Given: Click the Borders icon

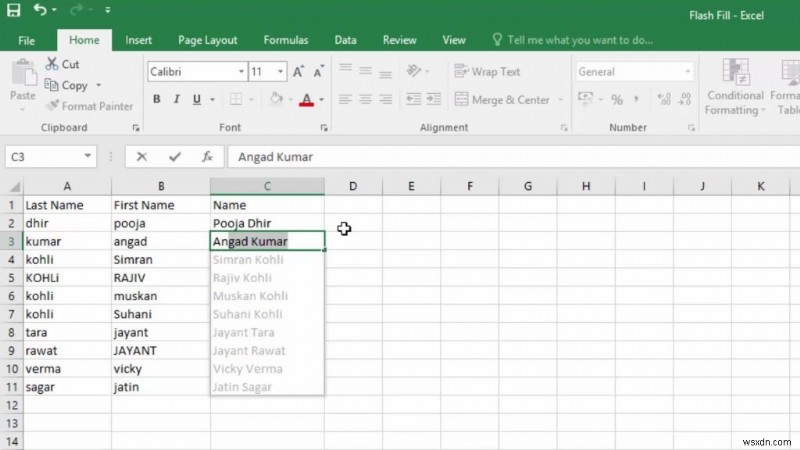Looking at the screenshot, I should (236, 99).
